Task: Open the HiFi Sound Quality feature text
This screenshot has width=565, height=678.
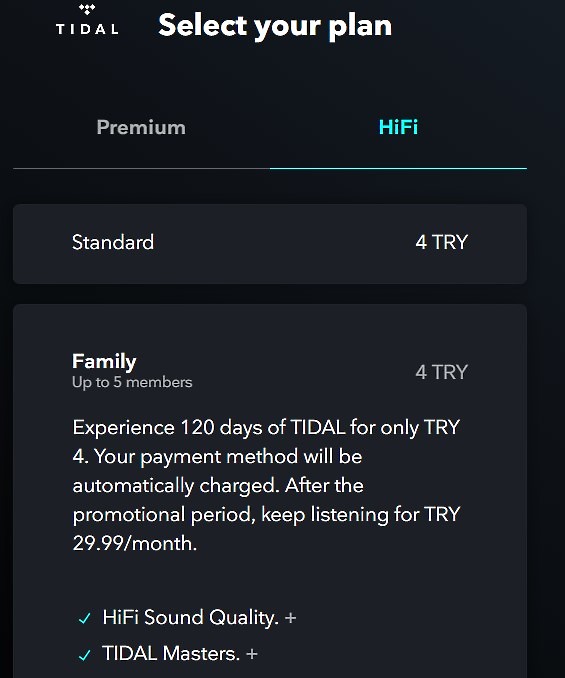Action: (x=190, y=617)
